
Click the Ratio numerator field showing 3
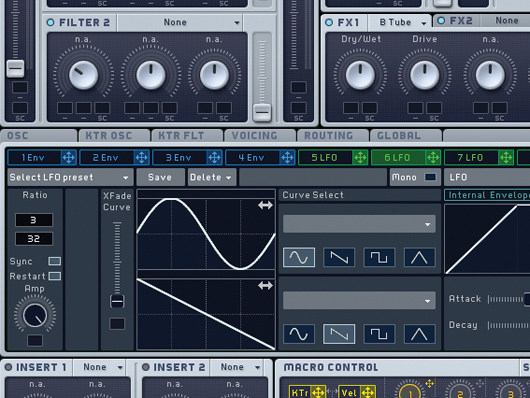point(34,220)
